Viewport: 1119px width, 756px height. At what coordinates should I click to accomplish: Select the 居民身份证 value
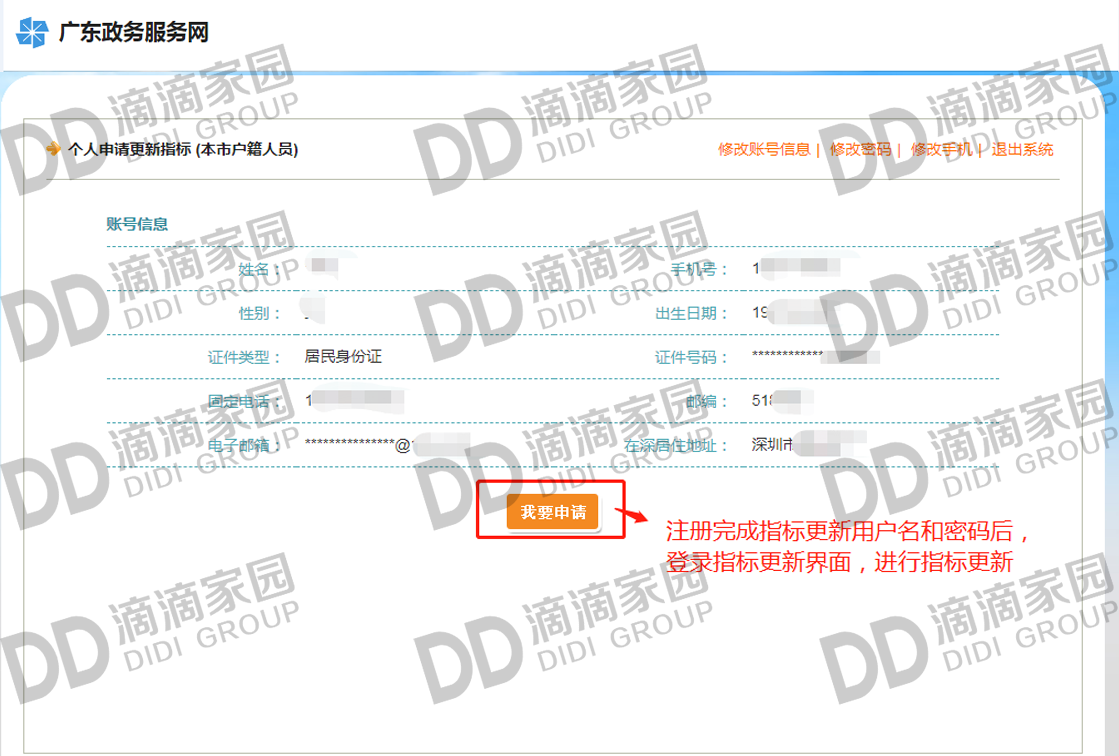coord(343,356)
